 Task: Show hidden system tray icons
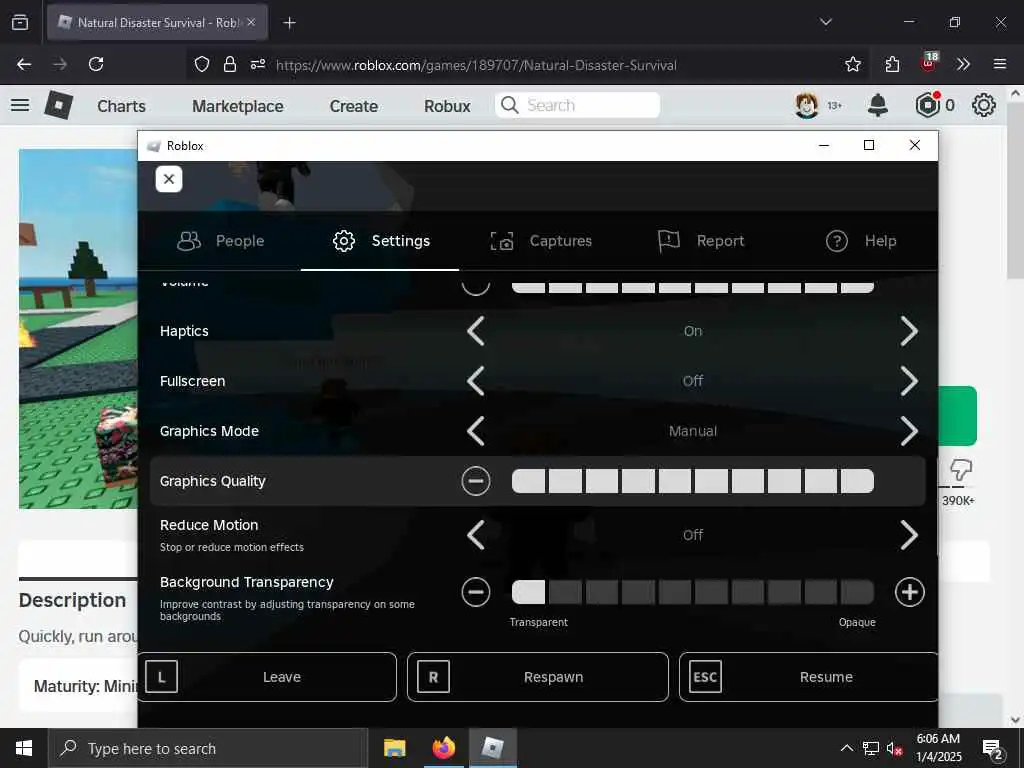pyautogui.click(x=846, y=748)
